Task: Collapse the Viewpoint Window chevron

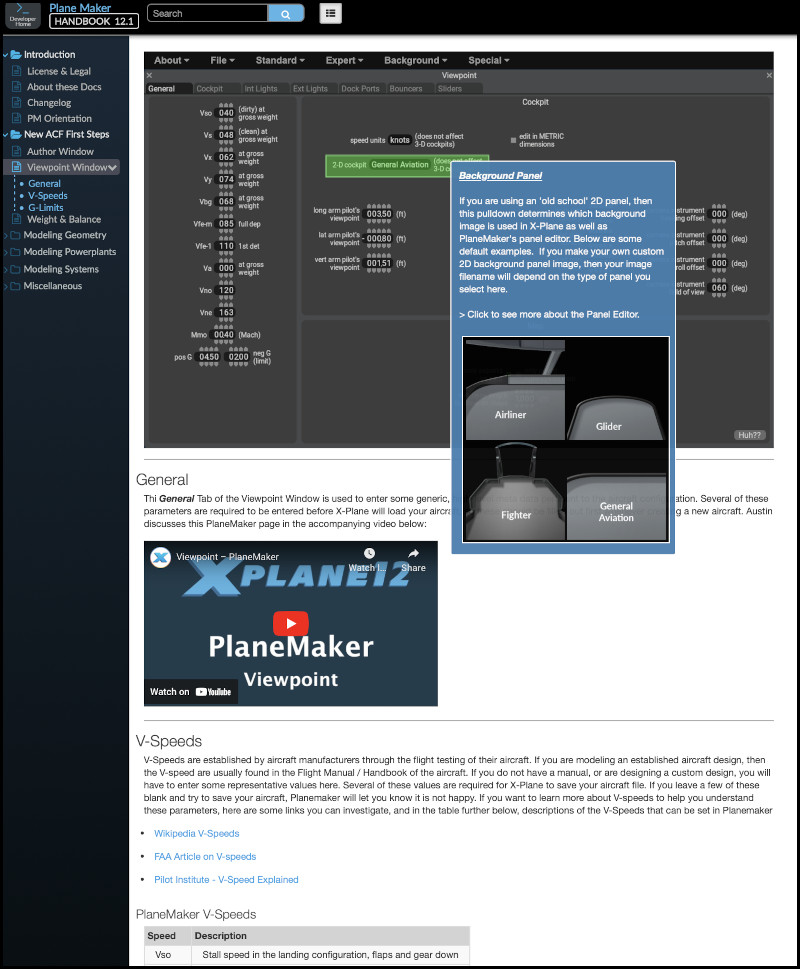Action: [113, 168]
